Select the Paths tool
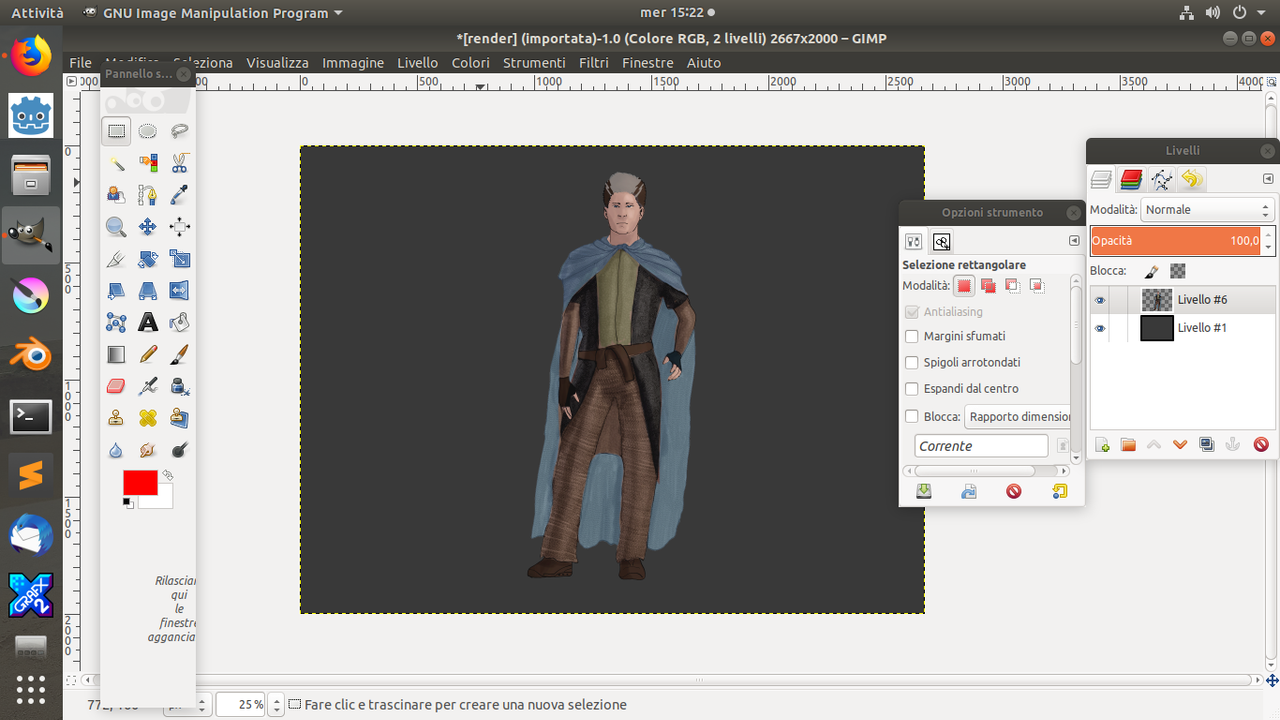Screen dimensions: 1280x720 (148, 195)
